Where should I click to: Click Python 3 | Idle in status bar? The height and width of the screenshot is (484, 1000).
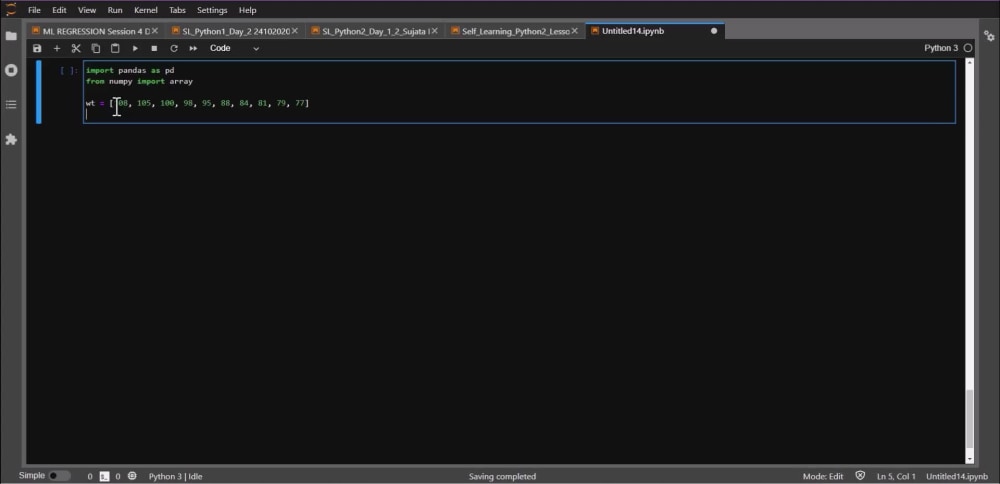(175, 476)
